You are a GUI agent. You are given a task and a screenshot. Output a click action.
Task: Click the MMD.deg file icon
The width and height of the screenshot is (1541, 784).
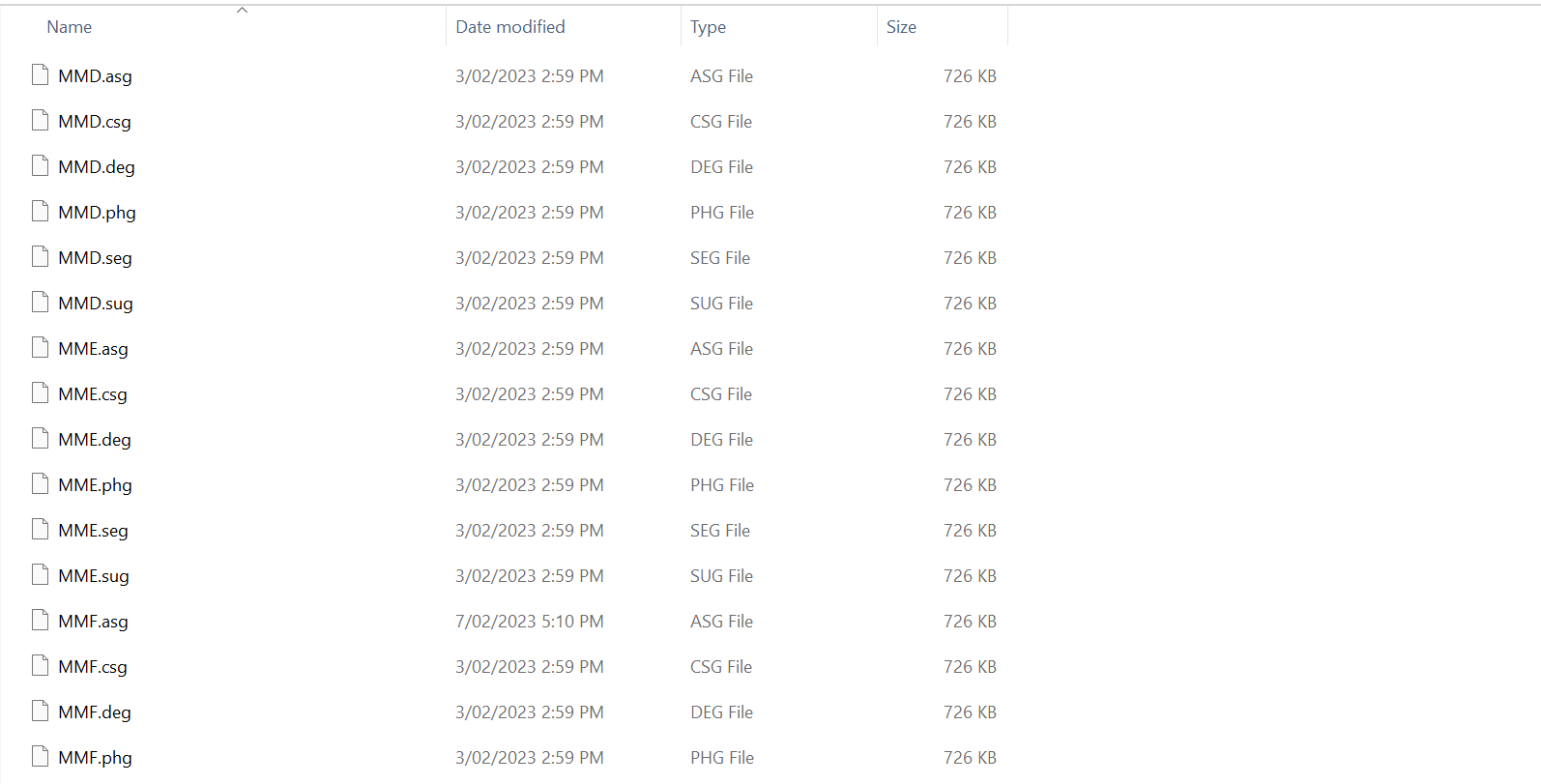(x=40, y=166)
